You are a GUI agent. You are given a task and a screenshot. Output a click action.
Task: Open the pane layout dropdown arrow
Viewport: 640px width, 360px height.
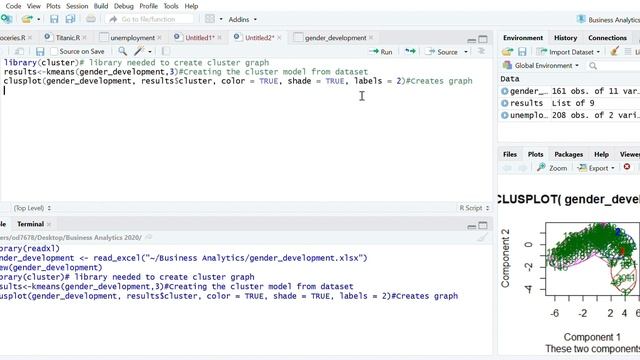pyautogui.click(x=221, y=19)
